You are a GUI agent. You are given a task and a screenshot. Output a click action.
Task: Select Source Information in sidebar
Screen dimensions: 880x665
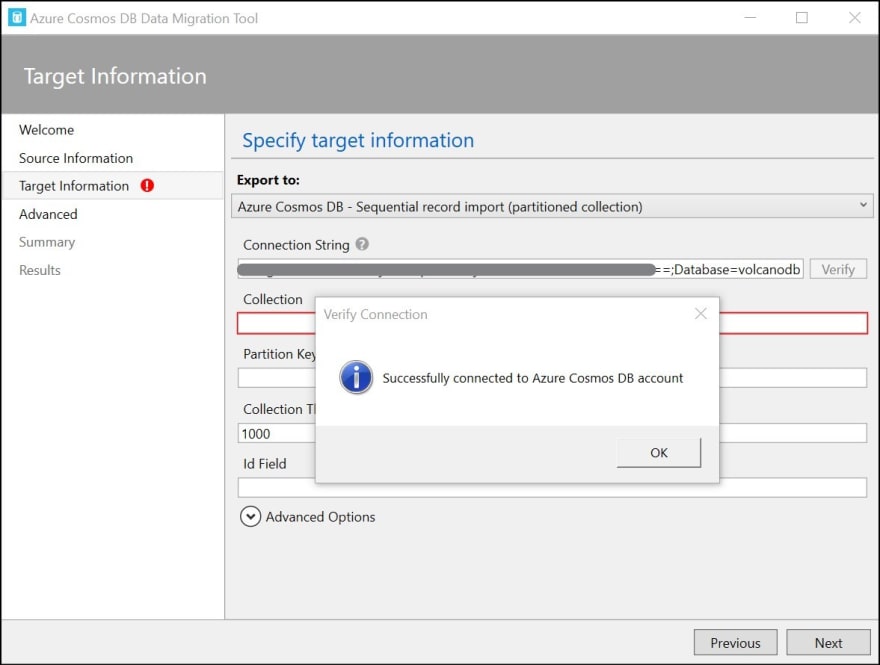(x=76, y=158)
